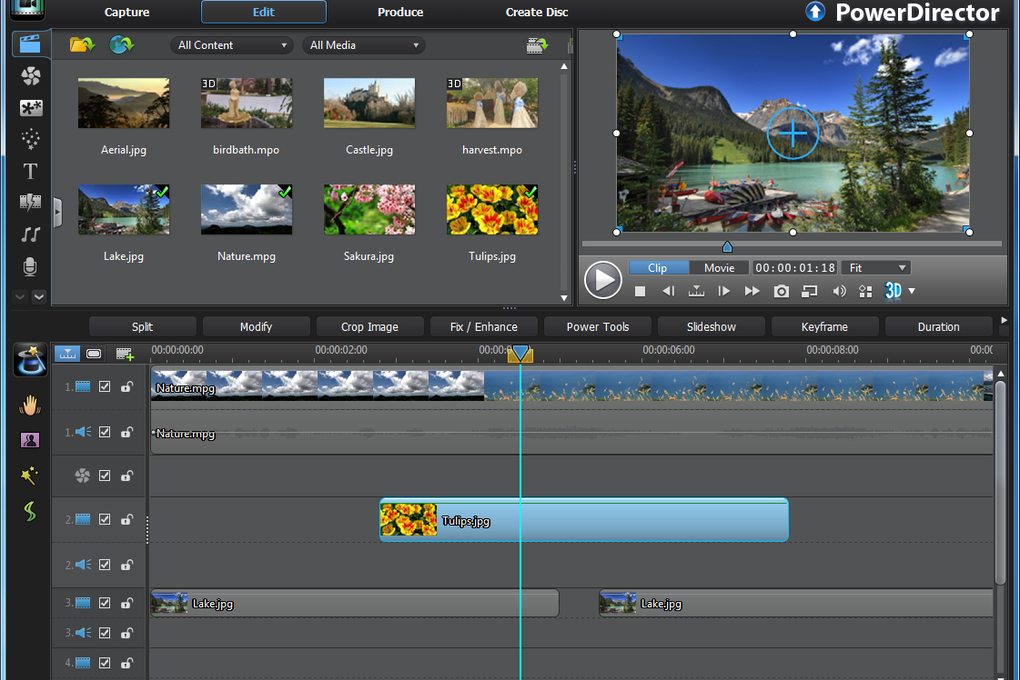Expand more rooms chevron in sidebar
The width and height of the screenshot is (1020, 680).
[x=39, y=297]
